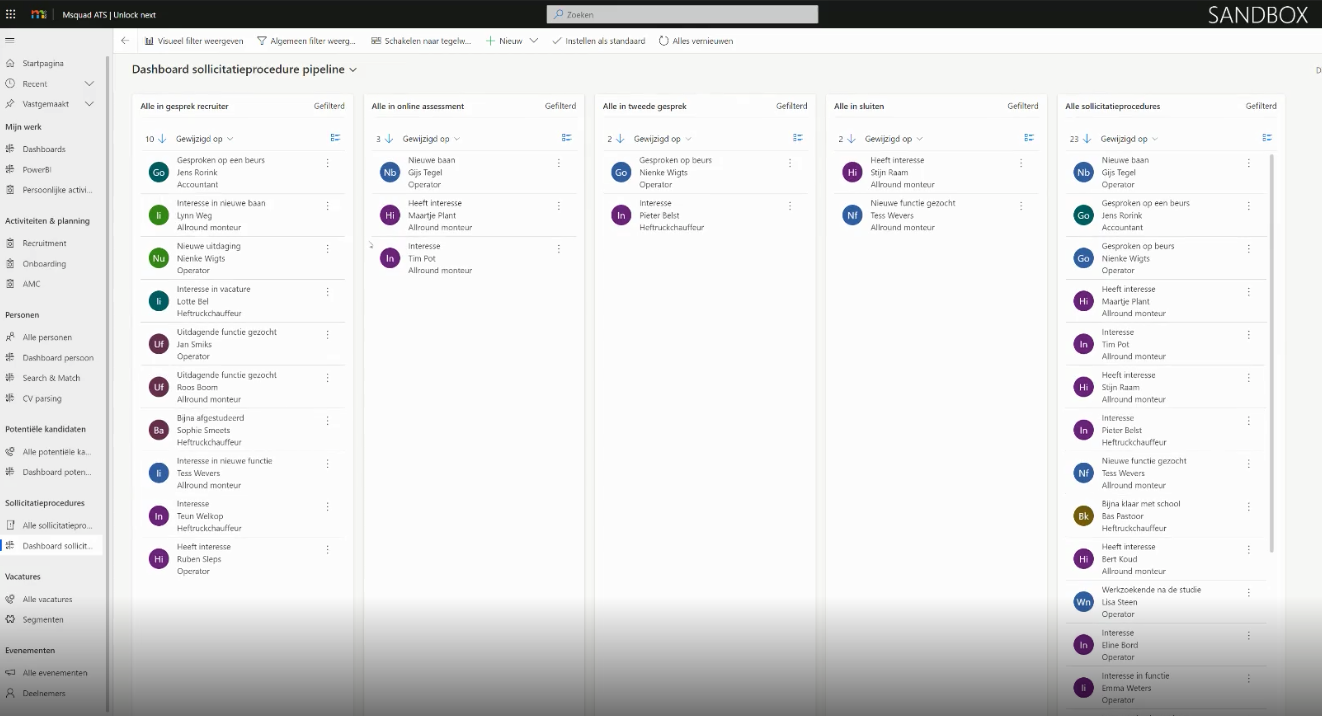
Task: Click Nu avatar of Nienke Wigts card
Action: (x=158, y=258)
